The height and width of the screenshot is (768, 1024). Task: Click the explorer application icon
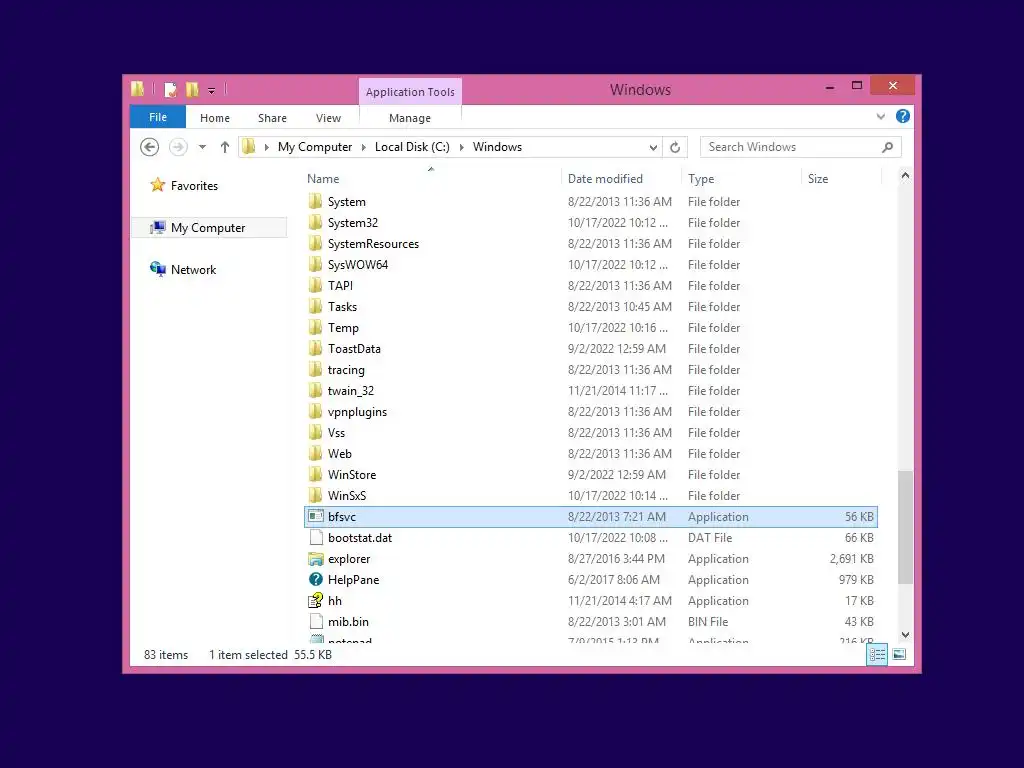316,559
